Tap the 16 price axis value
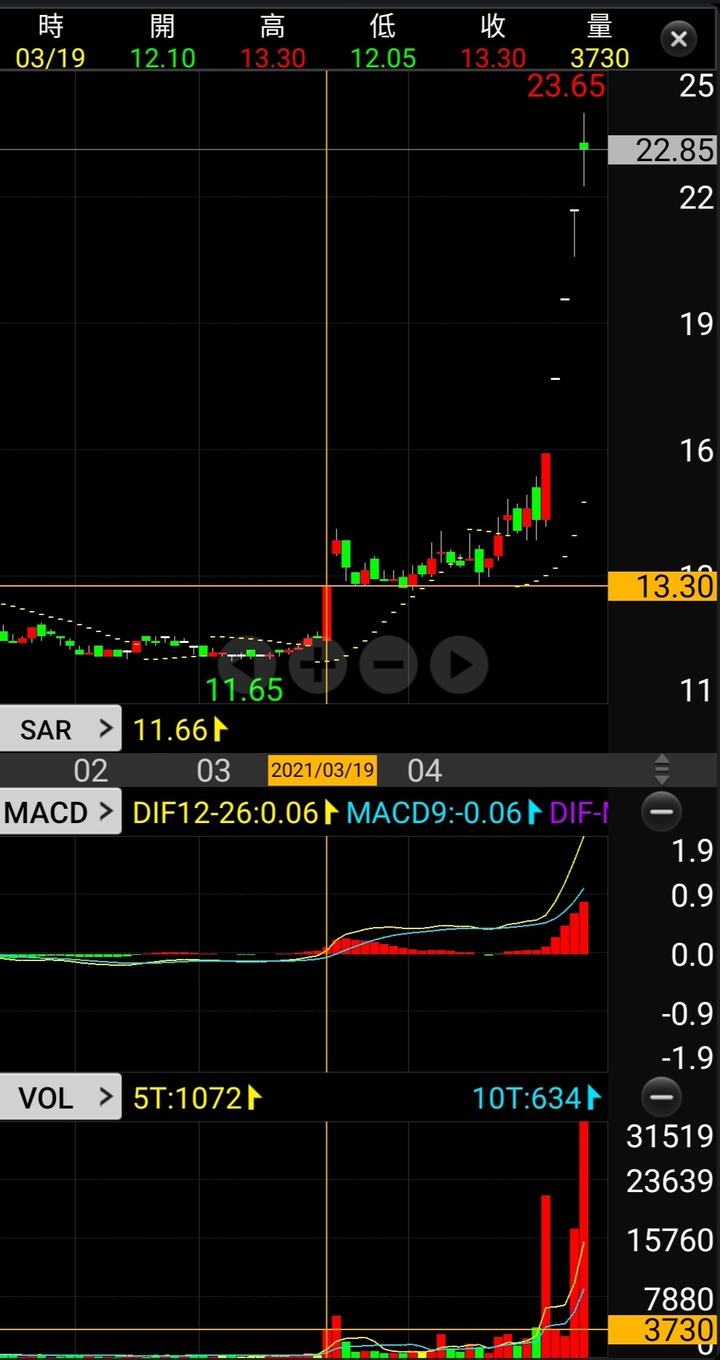The height and width of the screenshot is (1360, 720). coord(696,451)
